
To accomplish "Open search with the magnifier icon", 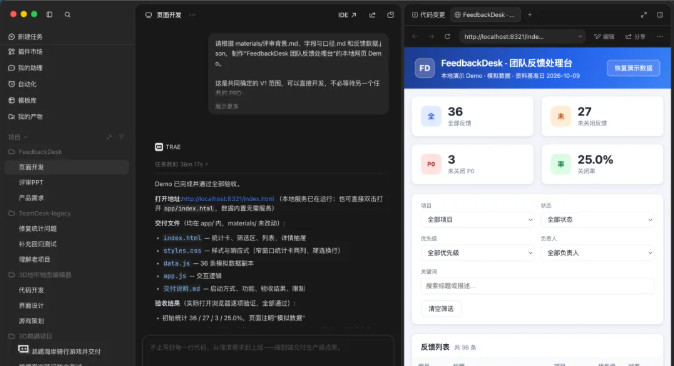I will (x=67, y=14).
